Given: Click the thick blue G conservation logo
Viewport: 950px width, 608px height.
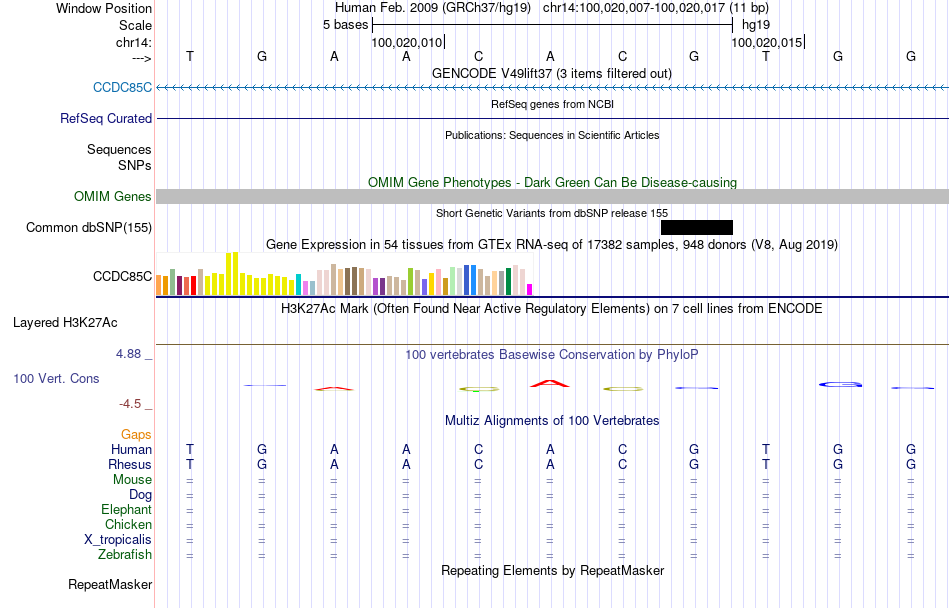Looking at the screenshot, I should click(840, 384).
